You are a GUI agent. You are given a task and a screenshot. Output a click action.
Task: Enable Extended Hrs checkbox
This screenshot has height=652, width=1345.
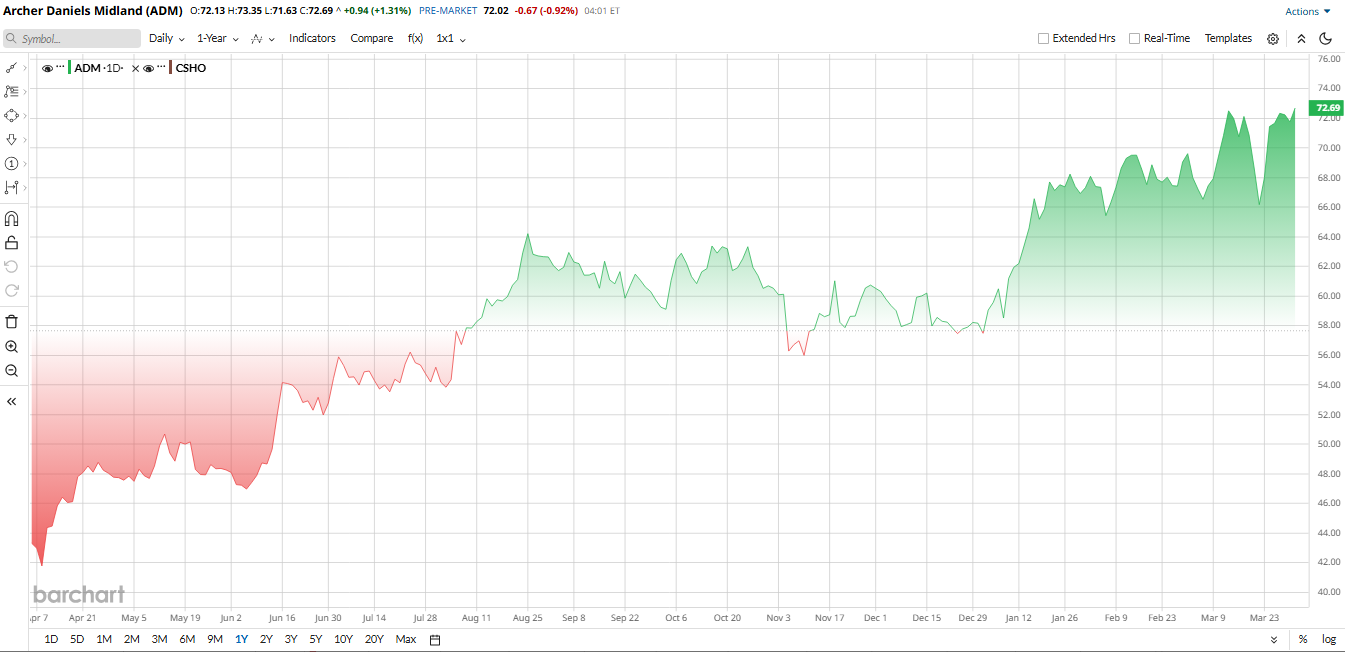click(1043, 38)
